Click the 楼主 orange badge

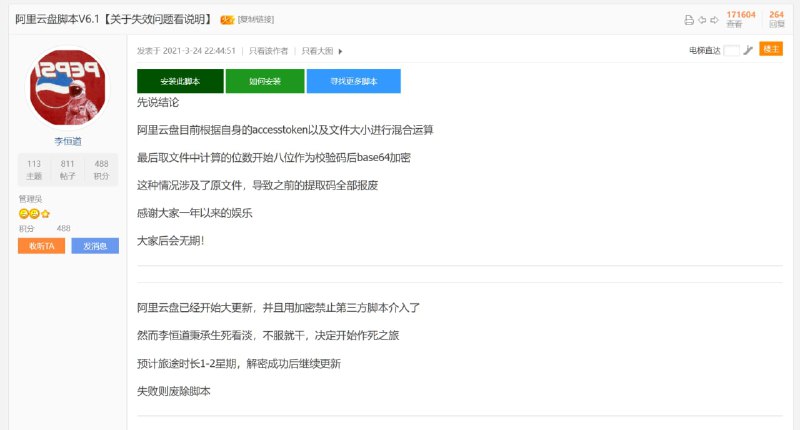(771, 49)
